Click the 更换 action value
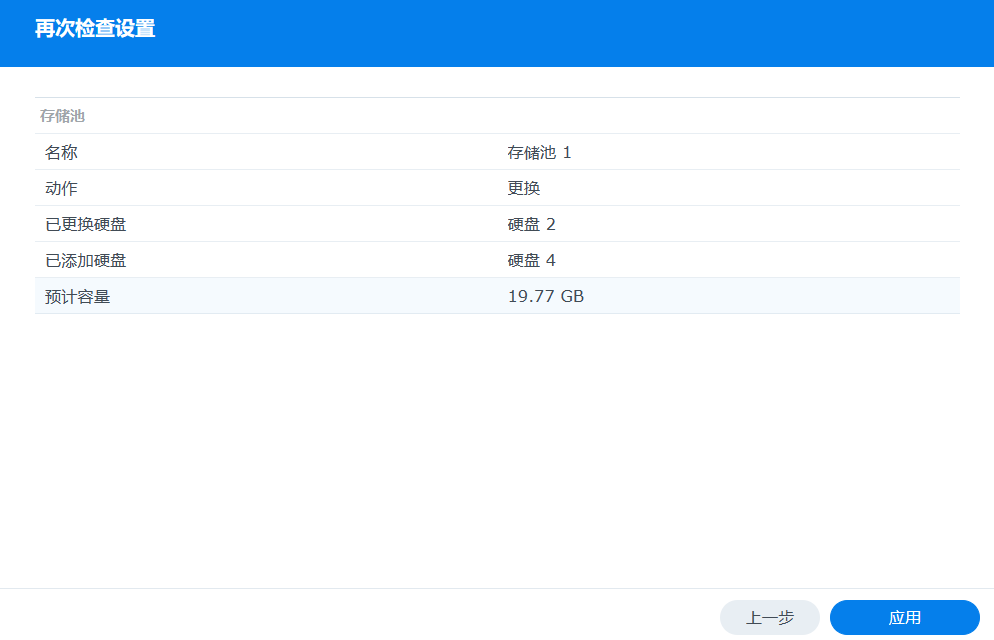The width and height of the screenshot is (994, 640). (x=524, y=188)
